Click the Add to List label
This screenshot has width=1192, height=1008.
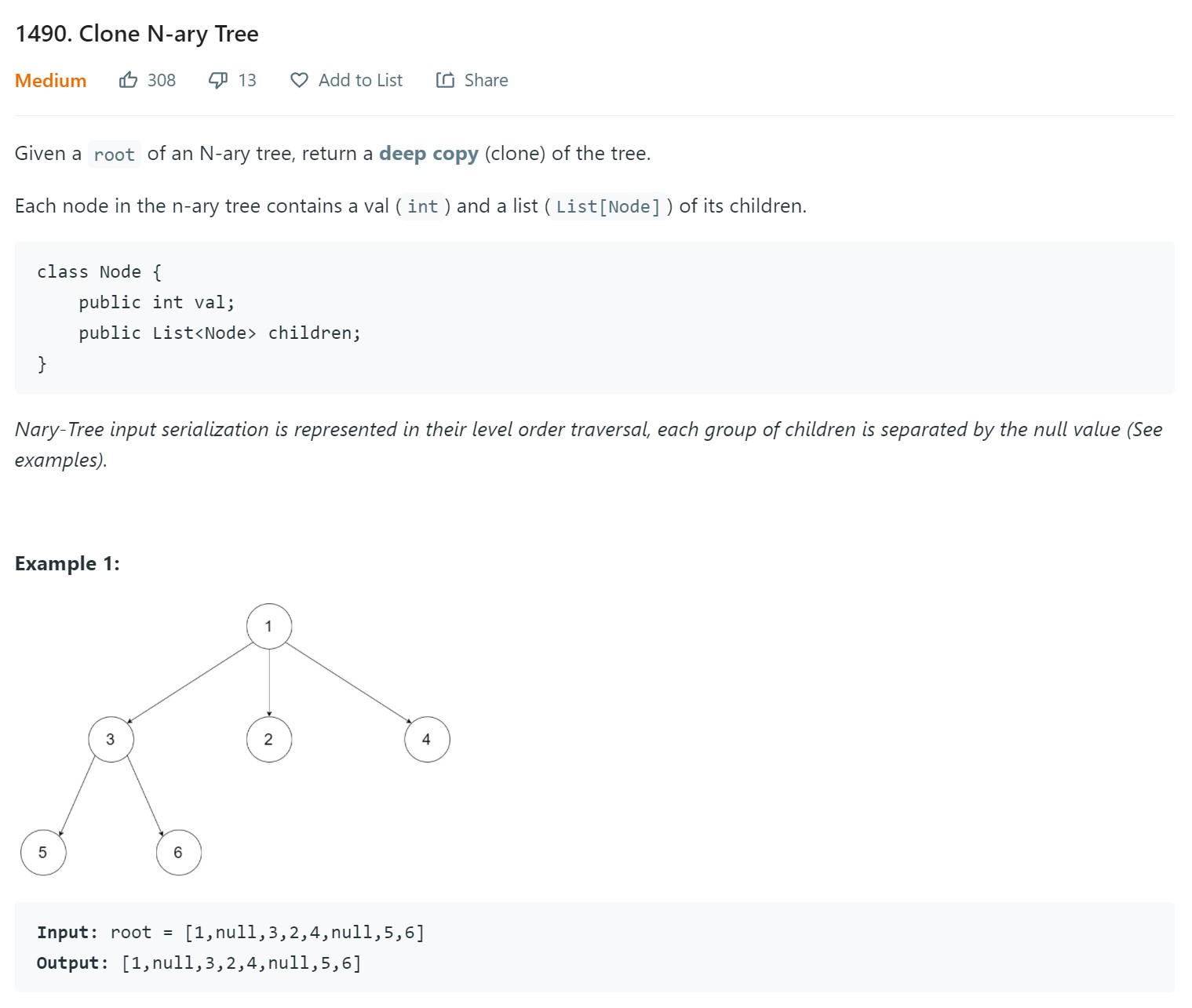(x=360, y=80)
